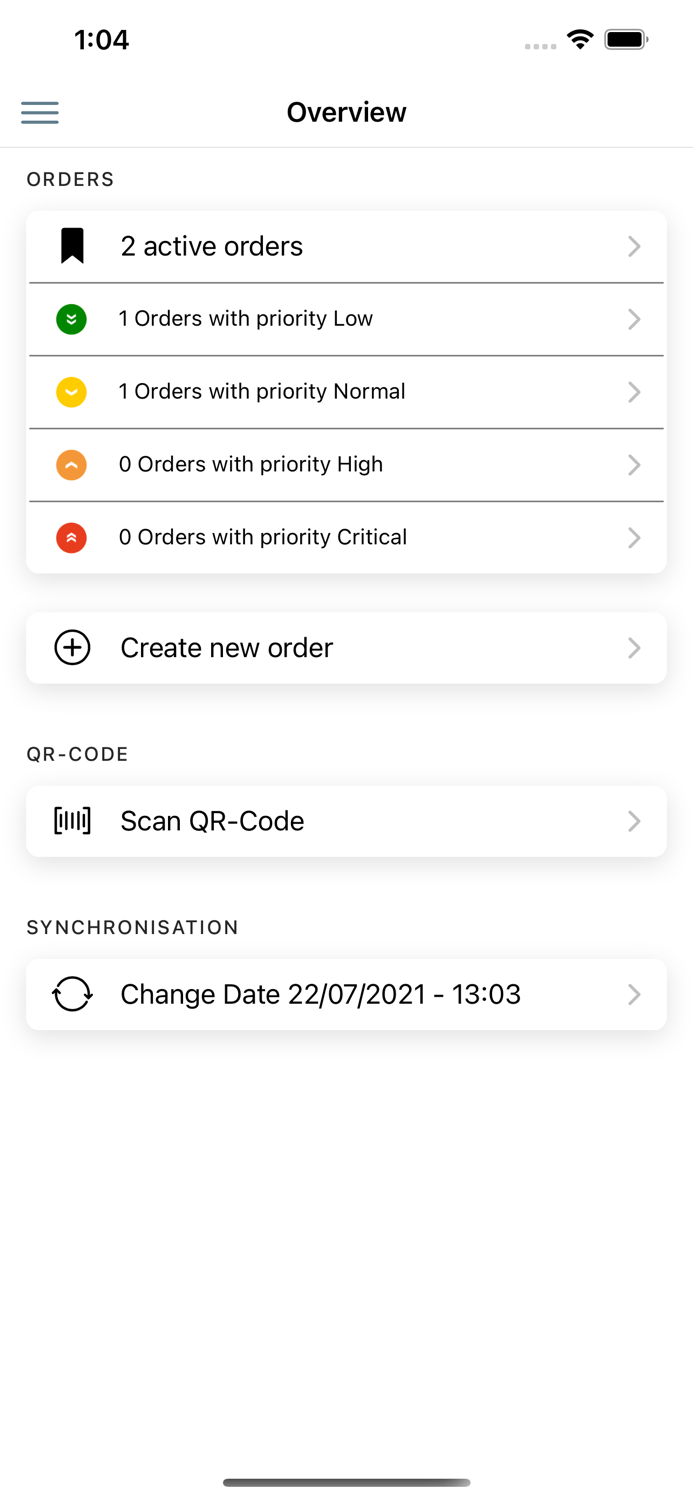The image size is (693, 1500).
Task: Expand the active orders chevron
Action: pos(634,246)
